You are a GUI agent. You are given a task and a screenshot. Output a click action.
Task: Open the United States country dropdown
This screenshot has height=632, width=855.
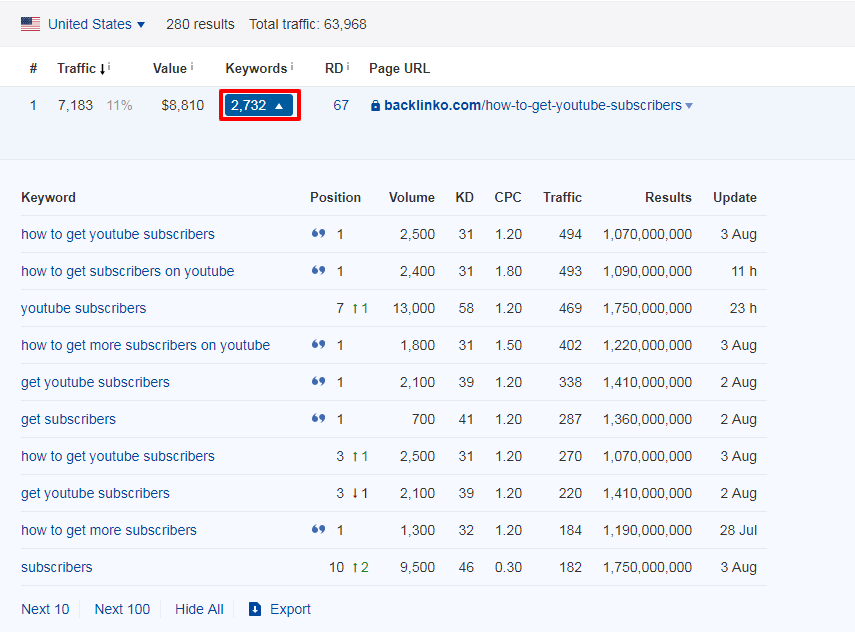(97, 25)
